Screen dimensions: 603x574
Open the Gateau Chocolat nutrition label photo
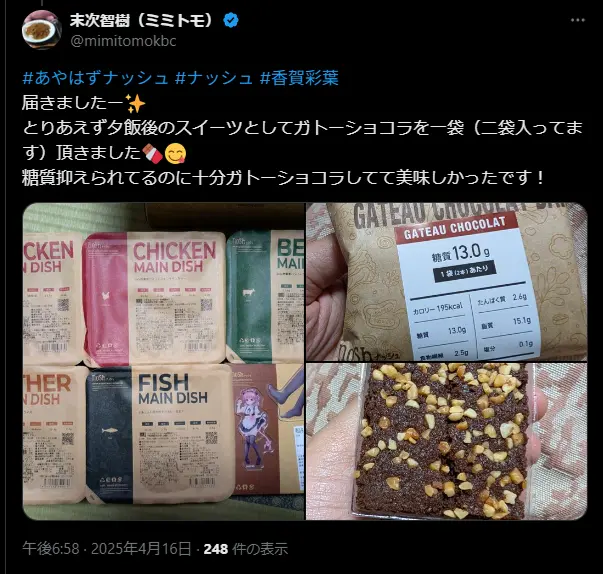(446, 282)
